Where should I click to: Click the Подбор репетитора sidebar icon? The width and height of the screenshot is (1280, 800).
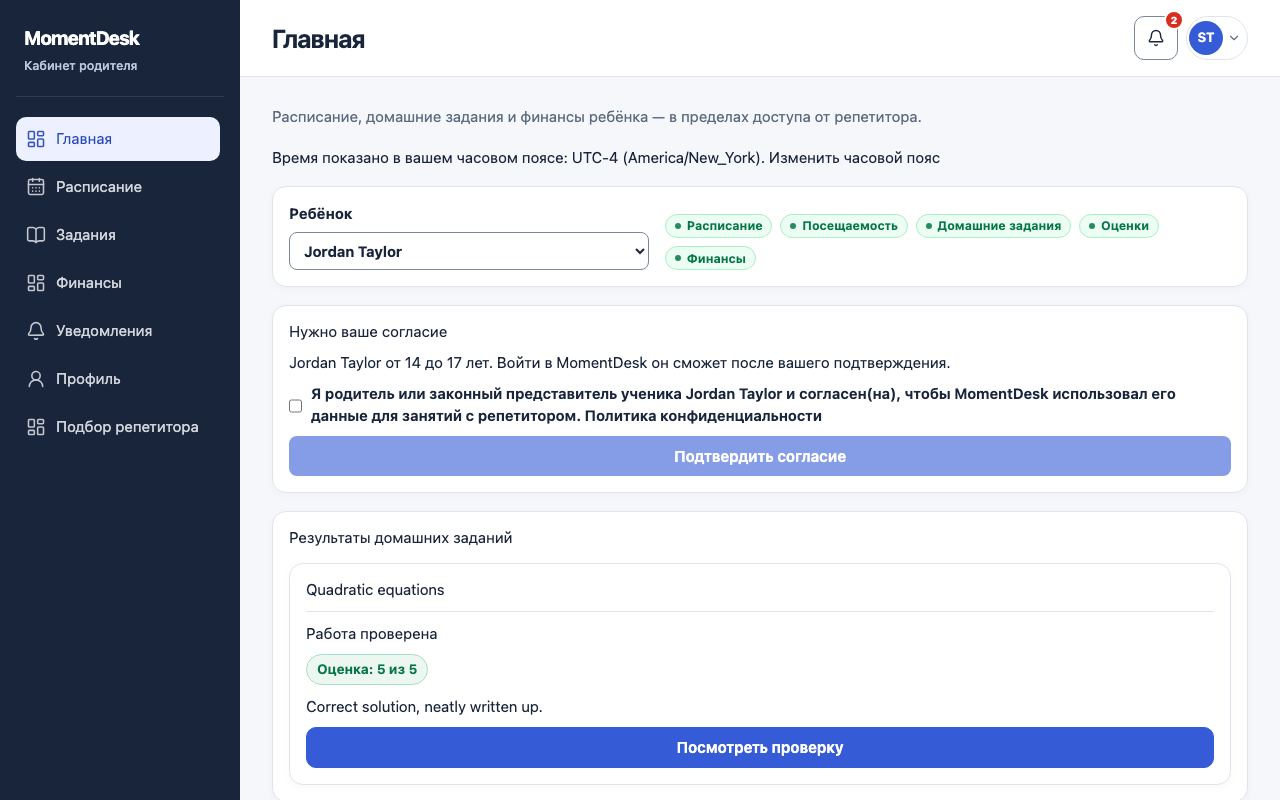(x=36, y=427)
